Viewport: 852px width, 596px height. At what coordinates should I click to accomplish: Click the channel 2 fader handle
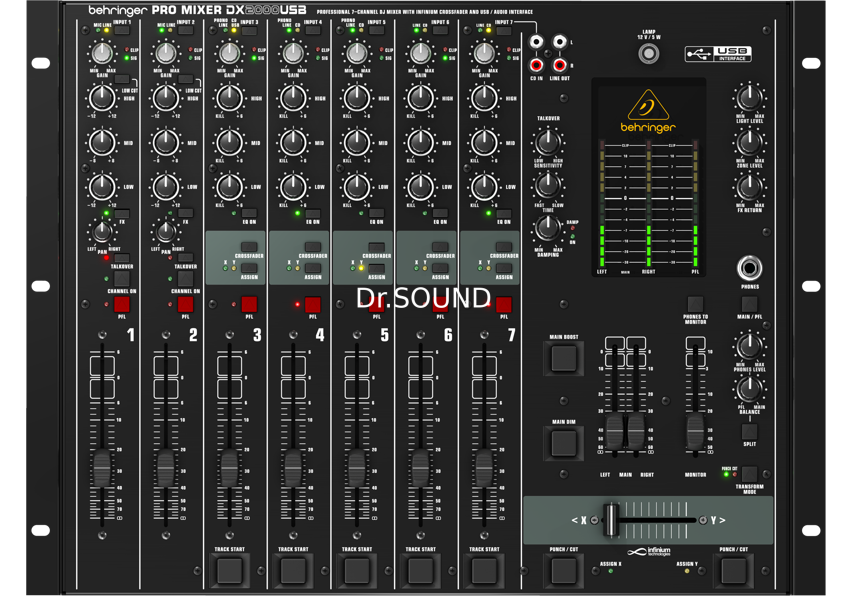[x=166, y=467]
